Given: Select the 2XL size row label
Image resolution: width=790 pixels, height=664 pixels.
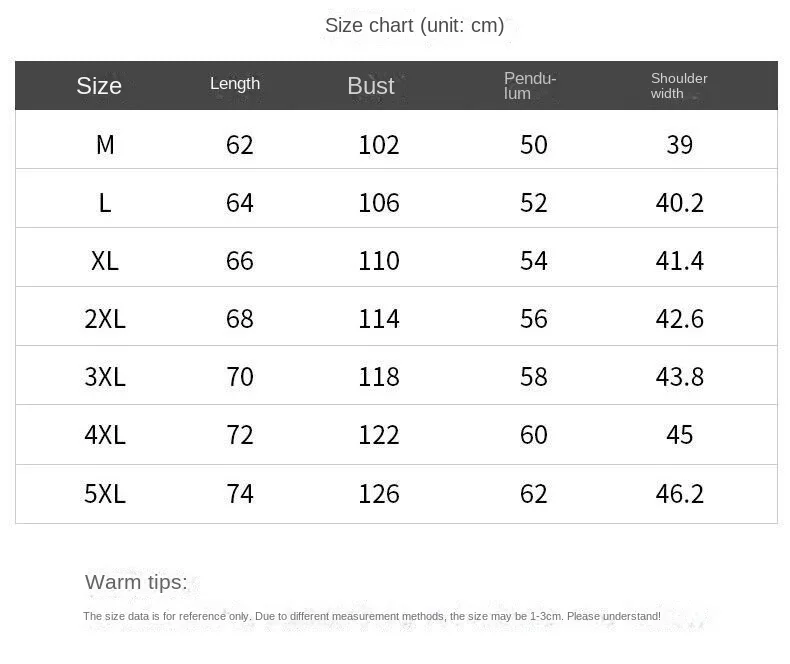Looking at the screenshot, I should pyautogui.click(x=105, y=319).
